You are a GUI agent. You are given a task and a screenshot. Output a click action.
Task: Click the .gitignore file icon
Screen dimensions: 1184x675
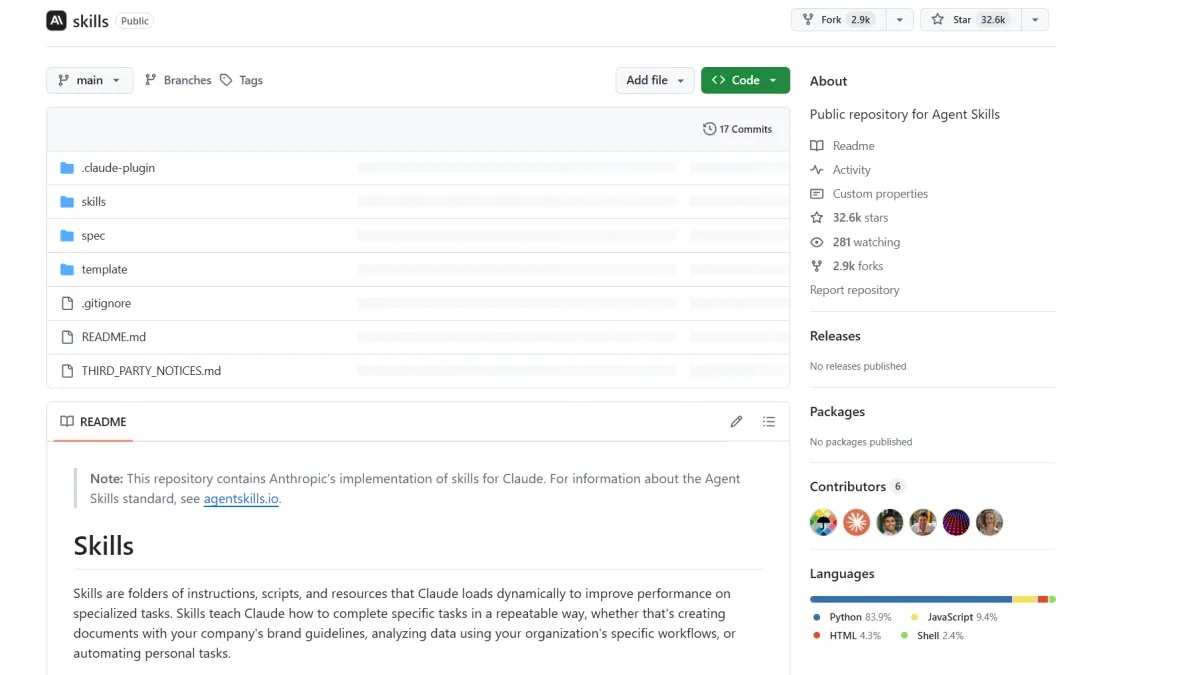tap(67, 303)
